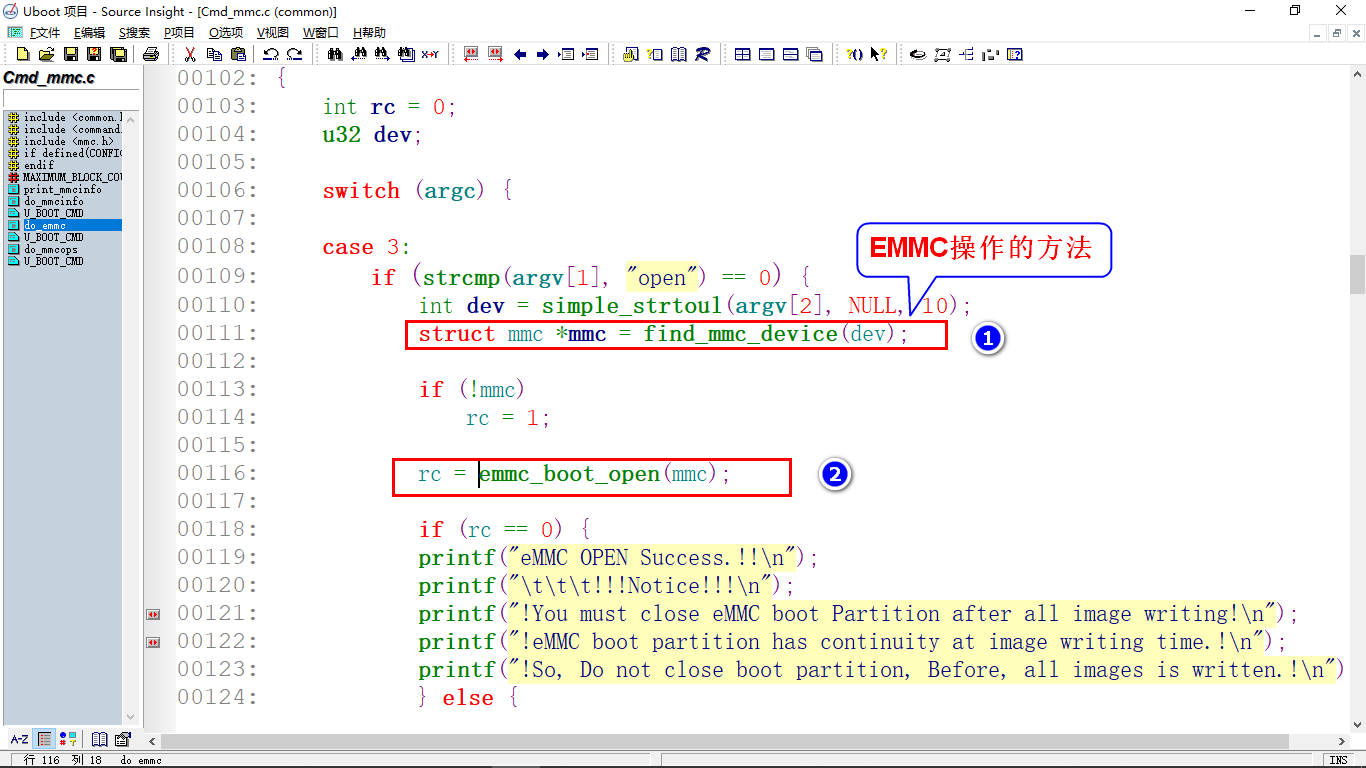Click the ?() function help icon

[x=855, y=54]
